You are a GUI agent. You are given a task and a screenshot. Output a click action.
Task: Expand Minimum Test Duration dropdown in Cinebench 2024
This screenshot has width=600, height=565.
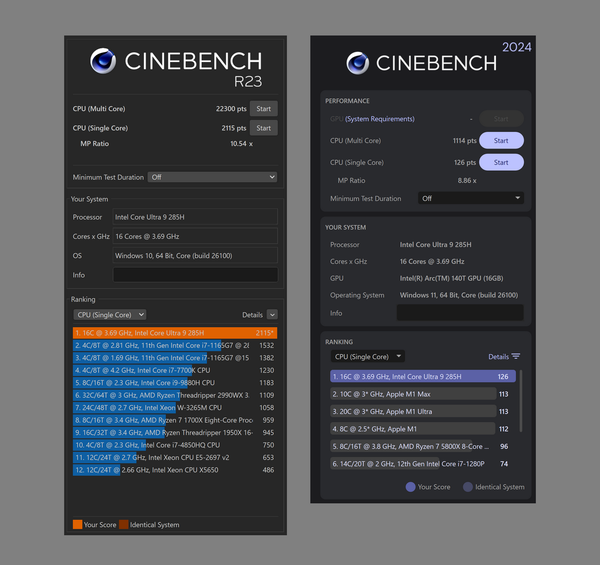(x=470, y=198)
